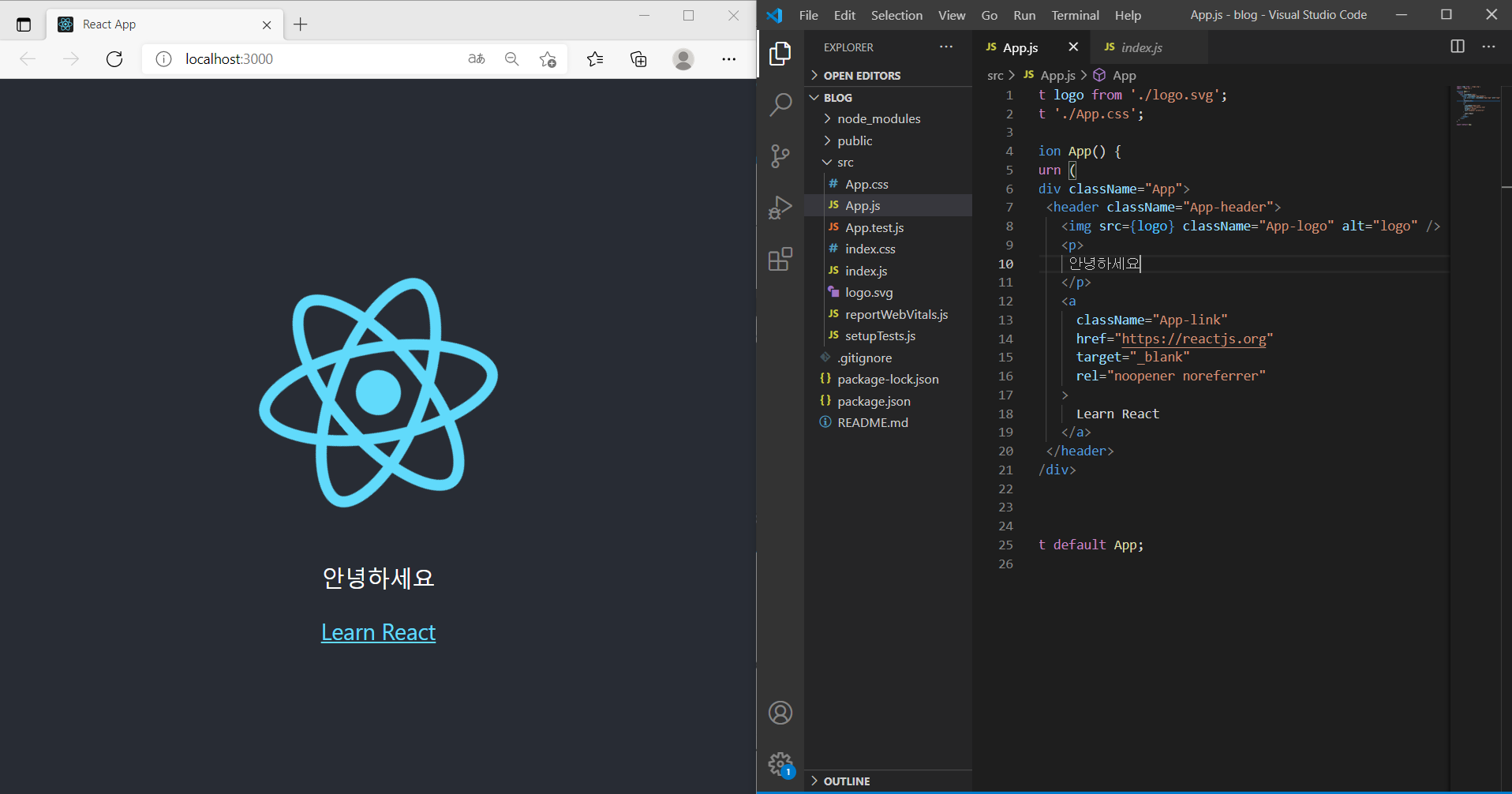This screenshot has width=1512, height=794.
Task: Open the Terminal menu
Action: pos(1075,15)
